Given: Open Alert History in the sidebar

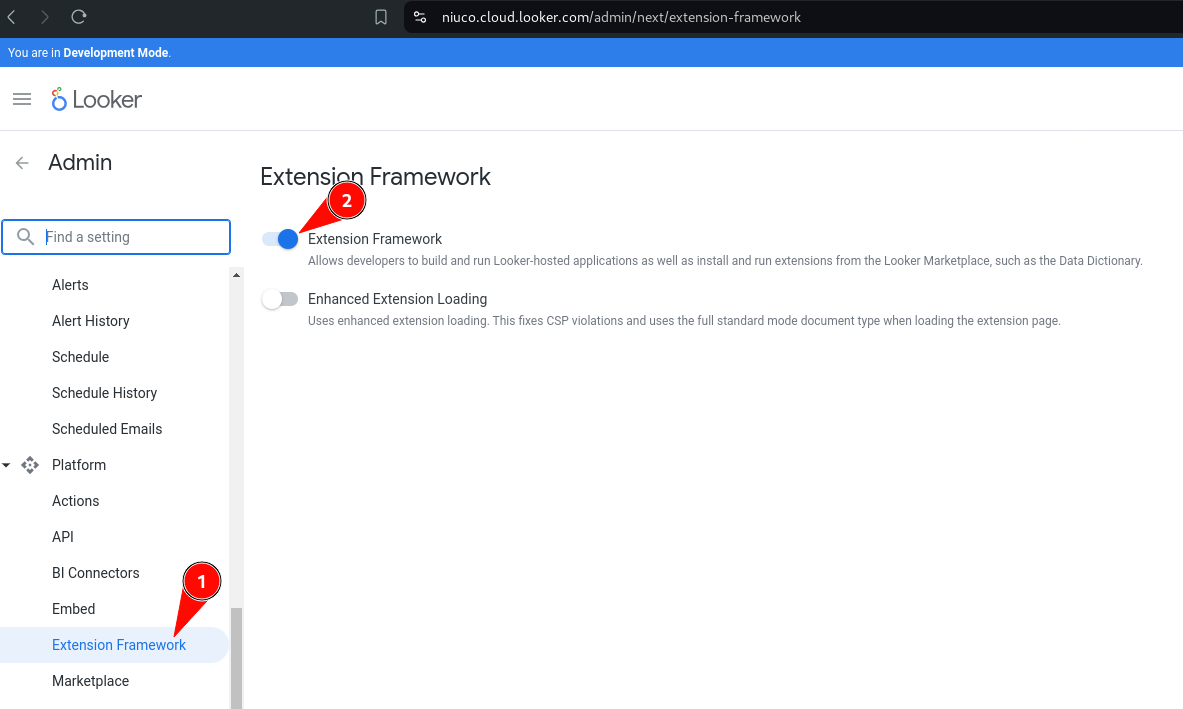Looking at the screenshot, I should click(x=91, y=321).
